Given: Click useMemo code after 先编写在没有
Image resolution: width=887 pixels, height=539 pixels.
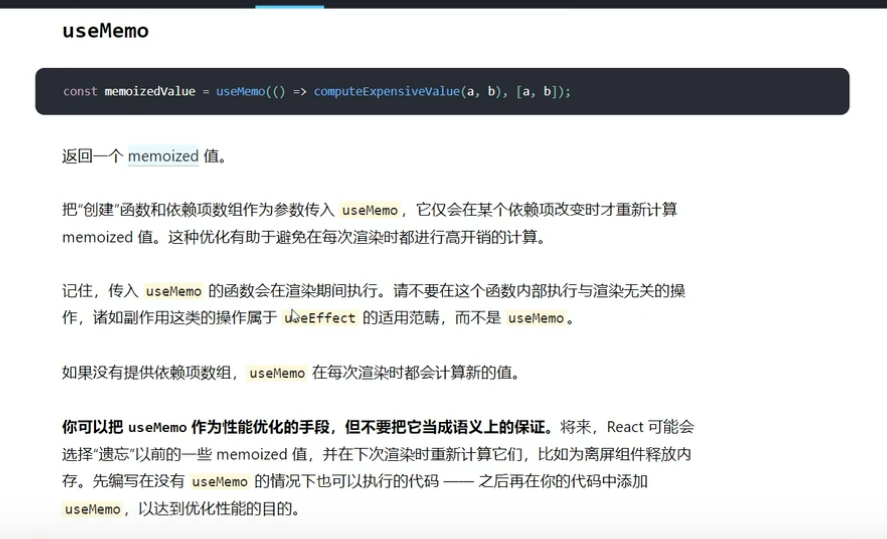Looking at the screenshot, I should click(219, 482).
